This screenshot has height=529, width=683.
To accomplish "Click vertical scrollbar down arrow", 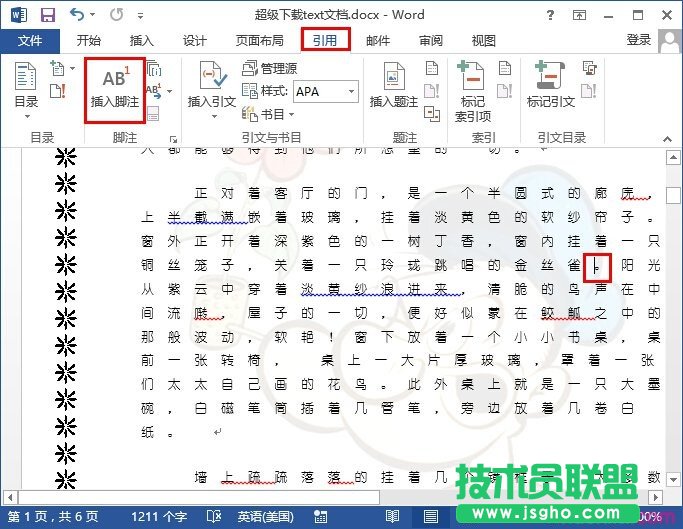I will 673,480.
